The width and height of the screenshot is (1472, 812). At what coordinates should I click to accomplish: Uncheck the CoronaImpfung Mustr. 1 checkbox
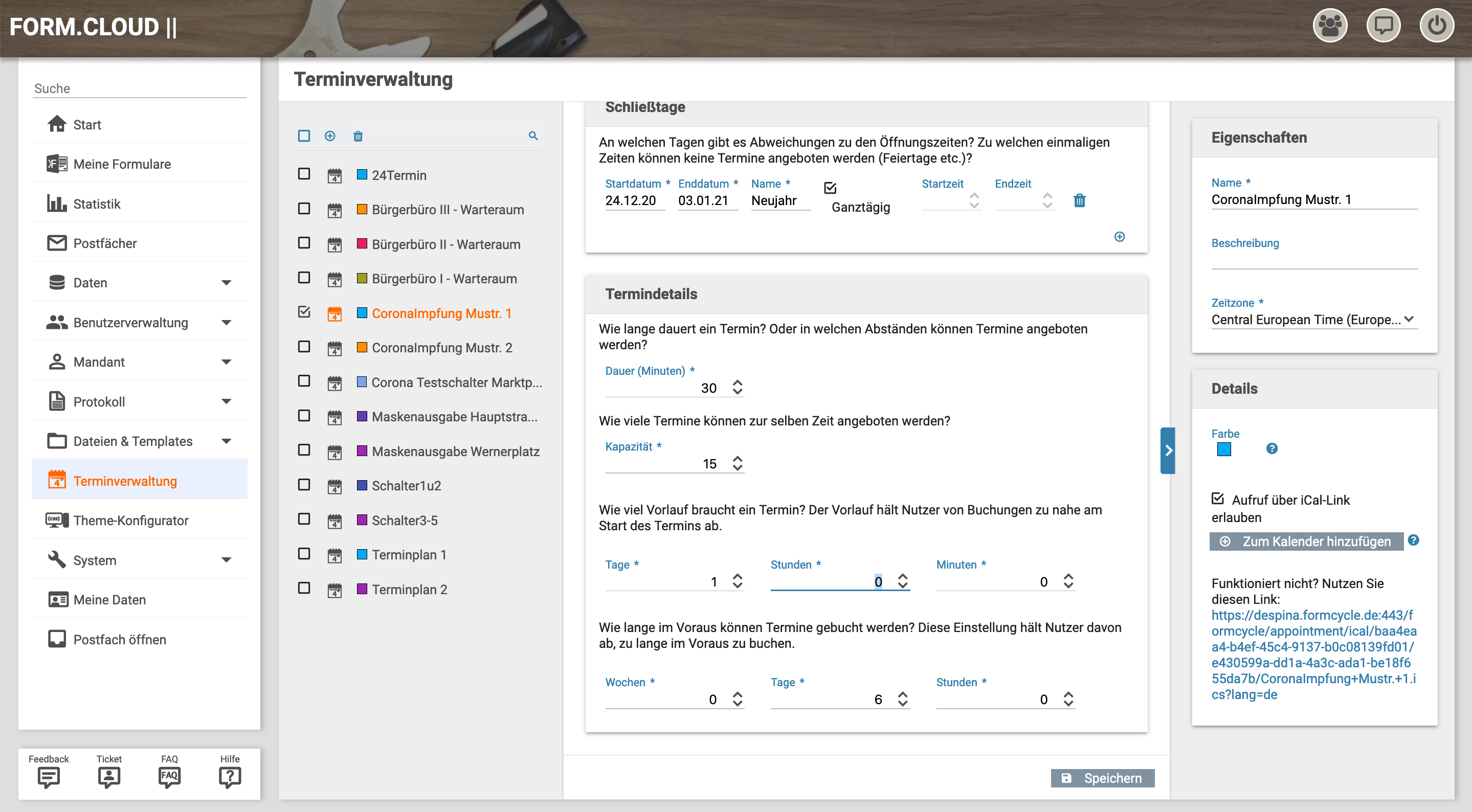tap(304, 312)
